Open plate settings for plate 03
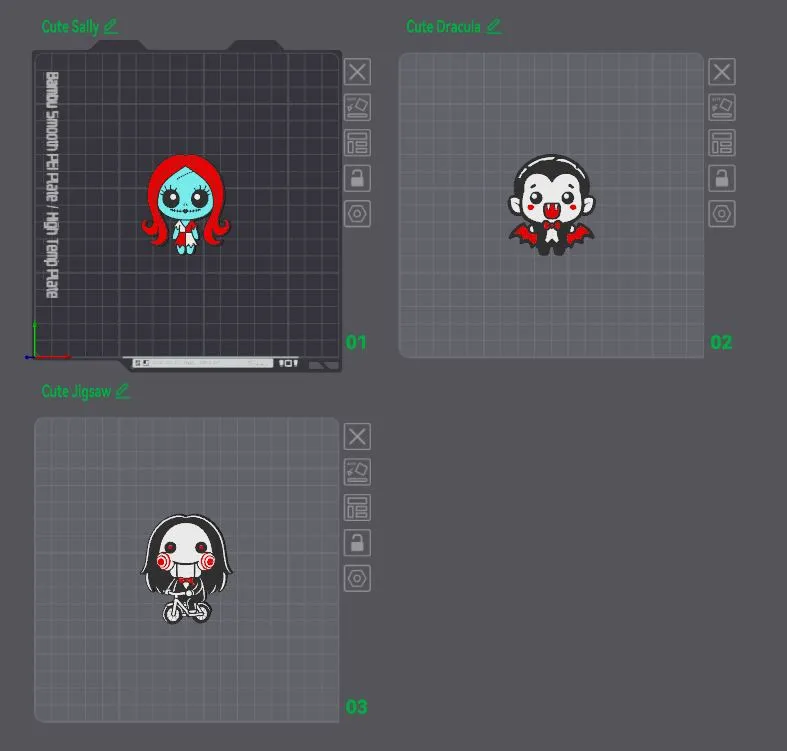 click(x=357, y=578)
